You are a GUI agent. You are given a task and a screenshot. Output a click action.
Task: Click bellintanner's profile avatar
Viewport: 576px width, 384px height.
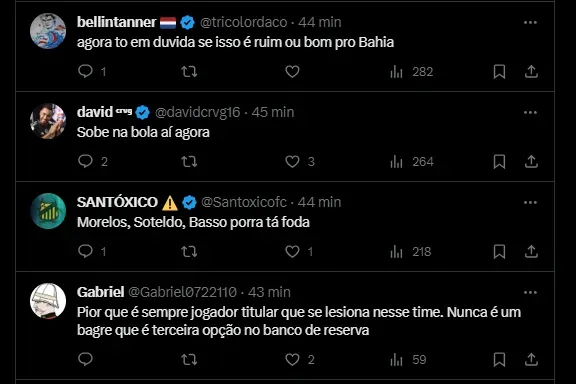(x=48, y=31)
